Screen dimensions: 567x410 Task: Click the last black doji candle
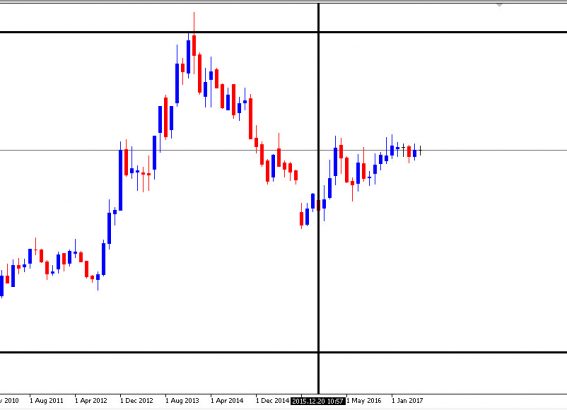pos(421,150)
